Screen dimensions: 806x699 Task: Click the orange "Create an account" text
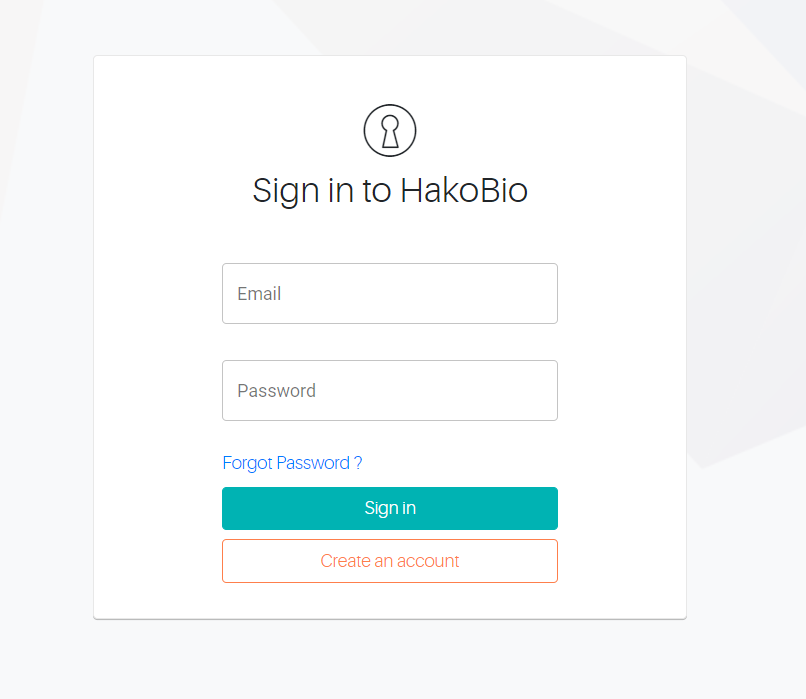[x=390, y=561]
